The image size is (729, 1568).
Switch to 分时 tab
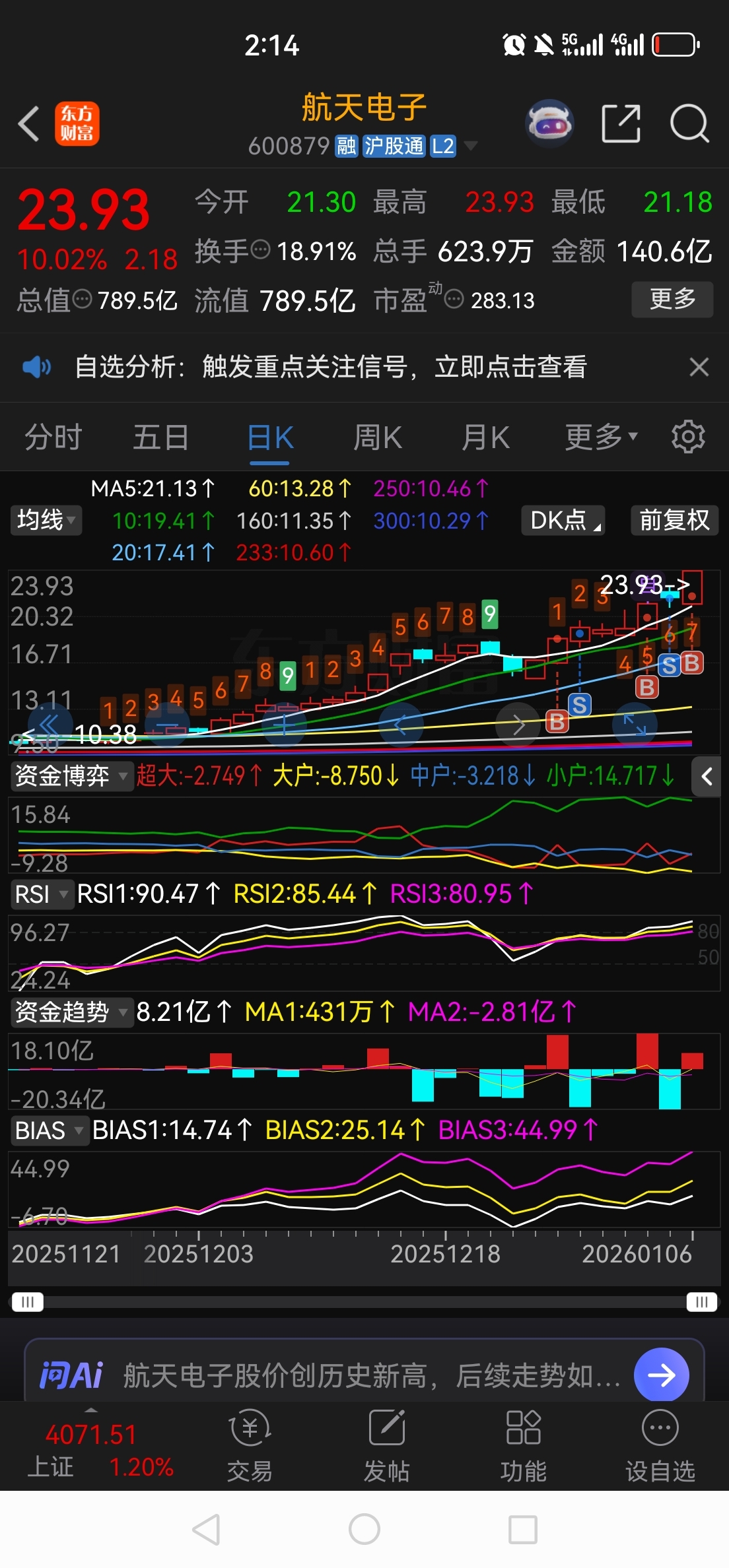53,437
